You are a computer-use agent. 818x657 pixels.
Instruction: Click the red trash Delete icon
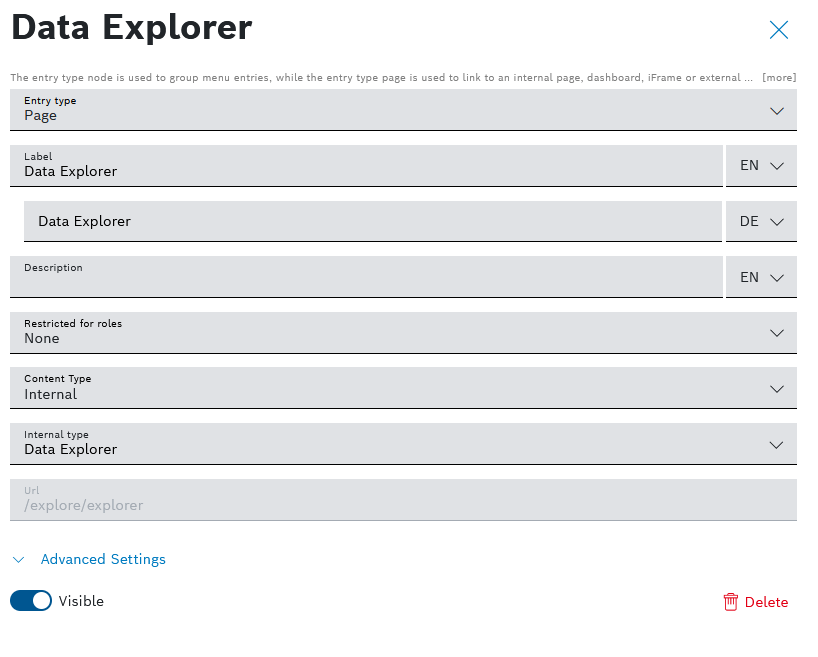[731, 601]
